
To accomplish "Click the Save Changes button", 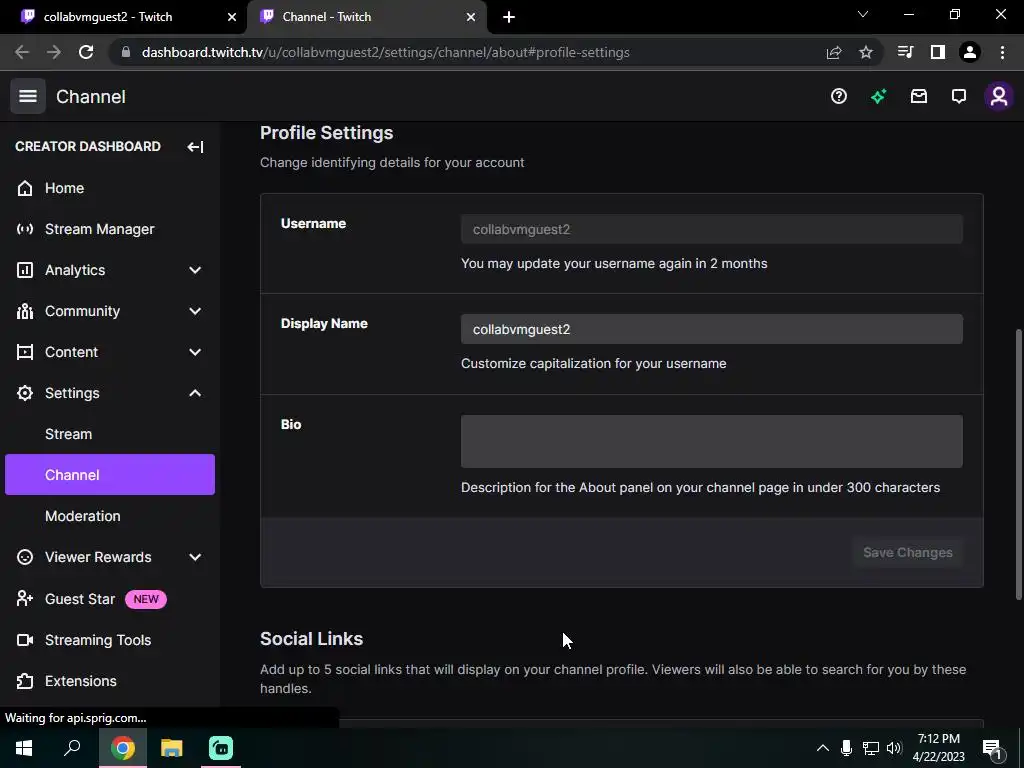I will 908,552.
